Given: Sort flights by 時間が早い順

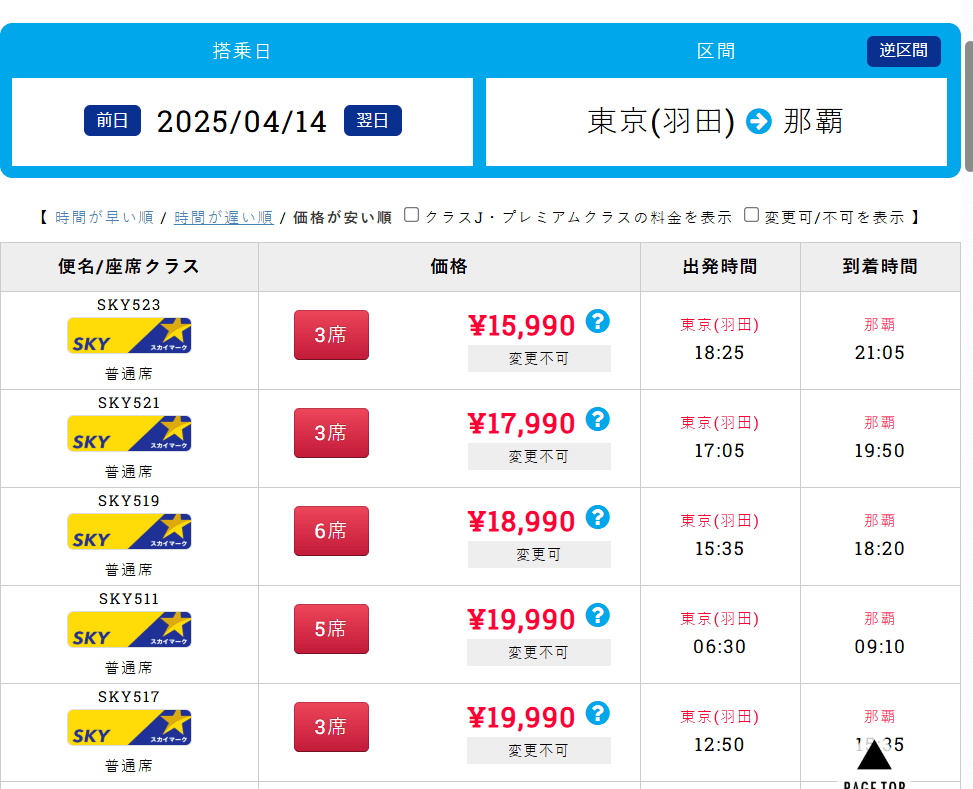Looking at the screenshot, I should (x=104, y=217).
